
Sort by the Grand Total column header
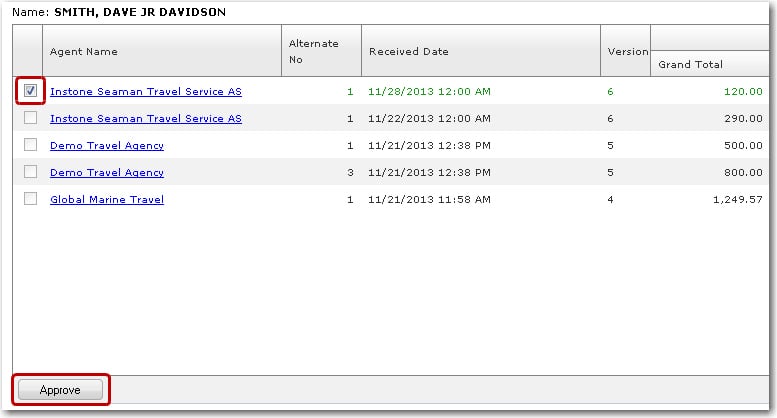(690, 65)
